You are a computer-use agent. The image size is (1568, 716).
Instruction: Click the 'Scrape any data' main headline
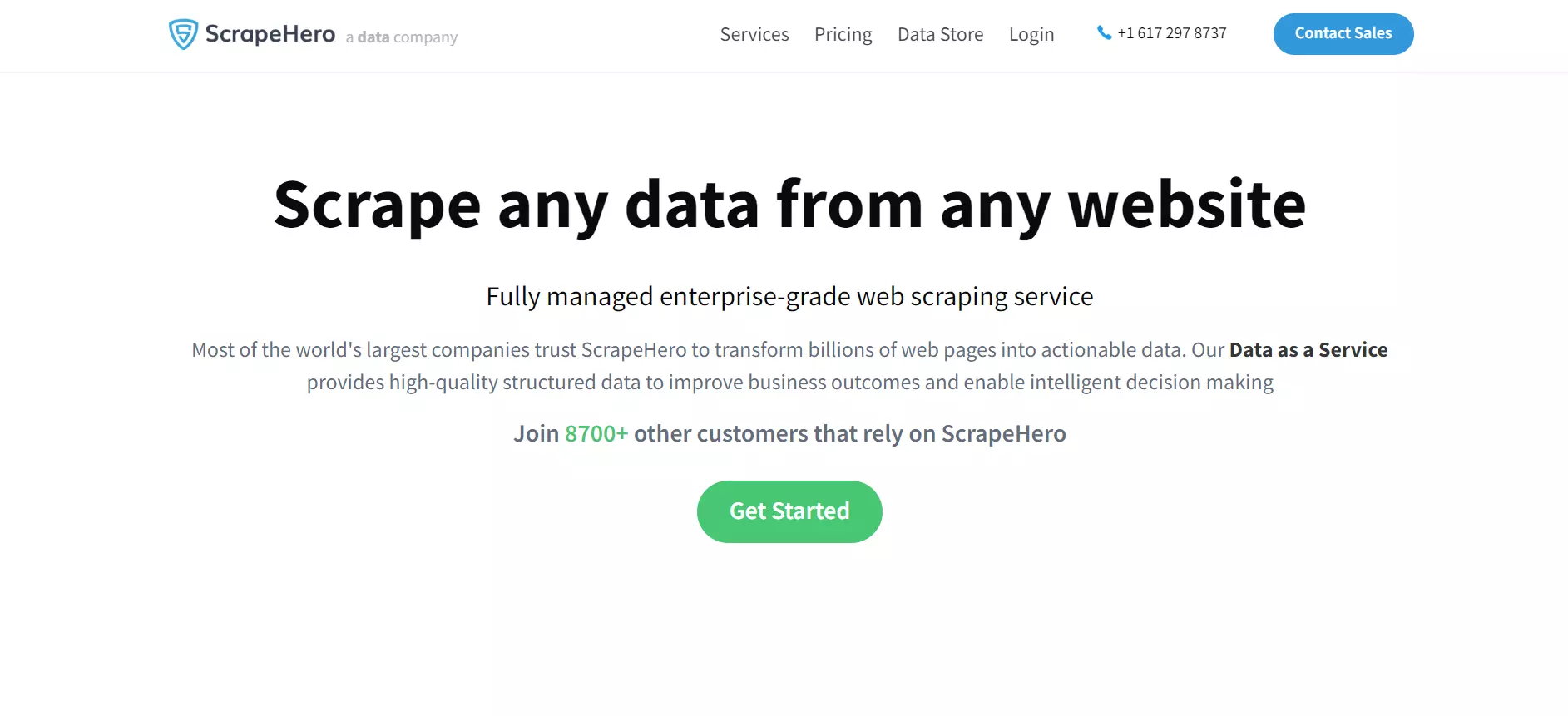click(789, 205)
